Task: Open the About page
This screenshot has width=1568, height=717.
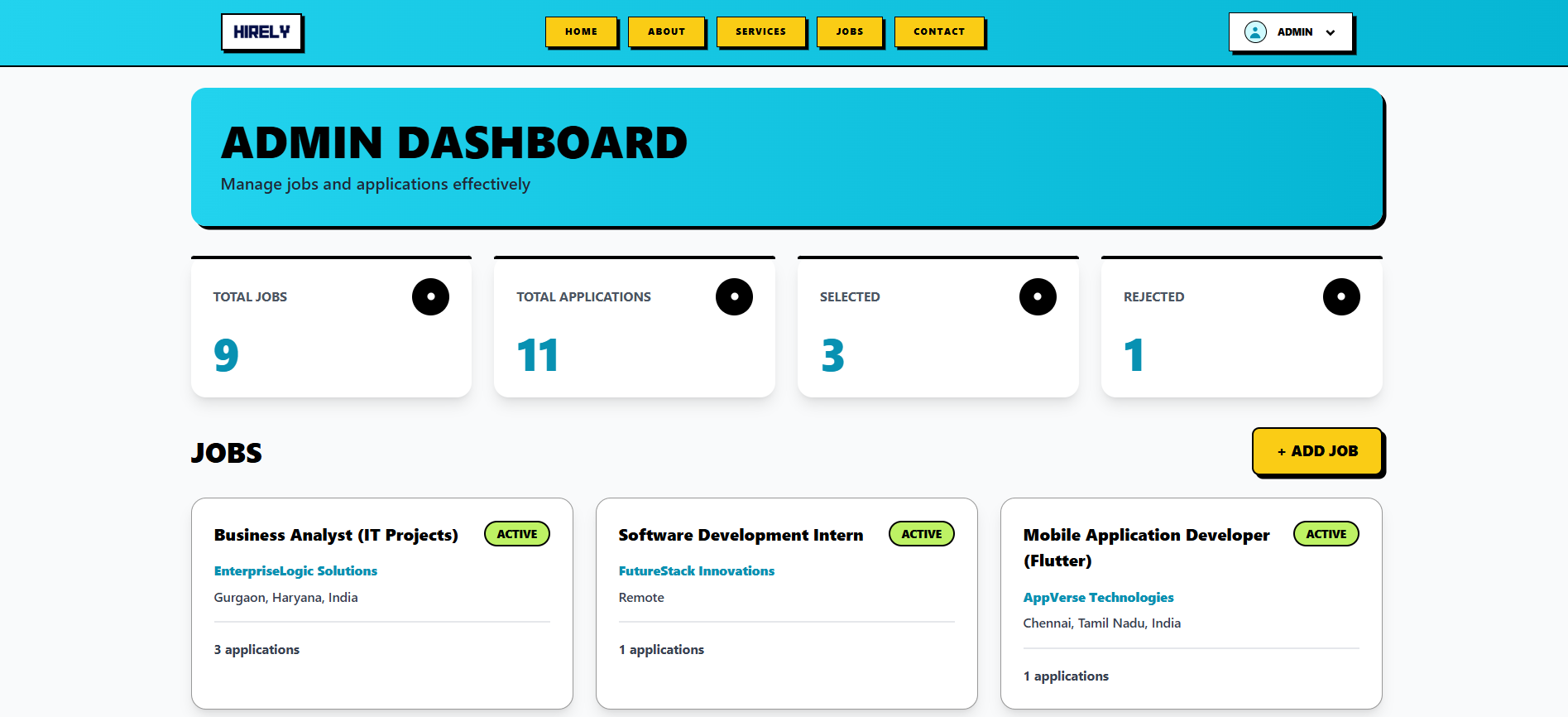Action: [666, 31]
